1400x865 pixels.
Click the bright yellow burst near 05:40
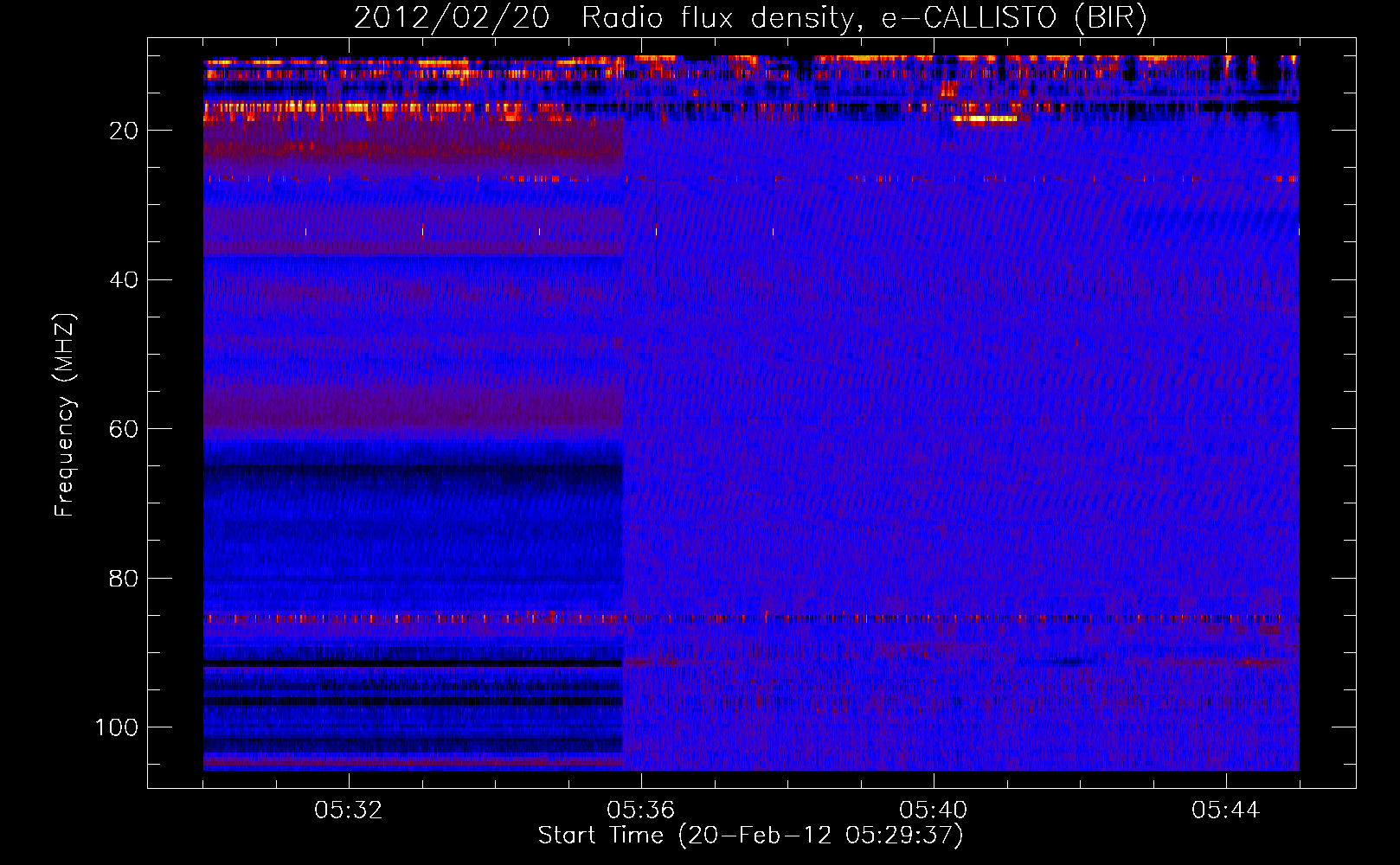click(985, 119)
